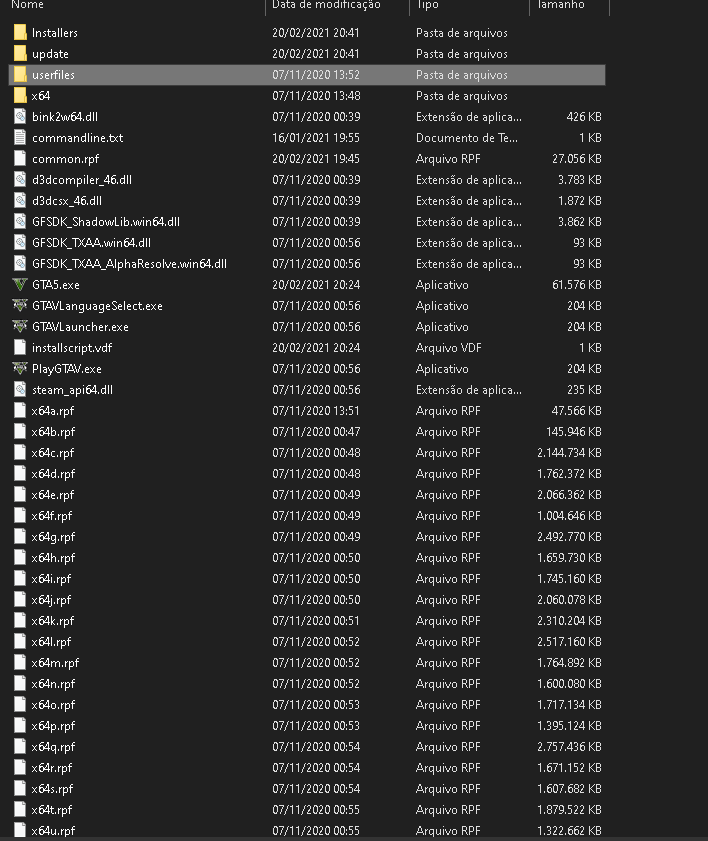The height and width of the screenshot is (841, 708).
Task: Select the GFSDK_ShadowLib.win64.dll entry
Action: pyautogui.click(x=106, y=222)
